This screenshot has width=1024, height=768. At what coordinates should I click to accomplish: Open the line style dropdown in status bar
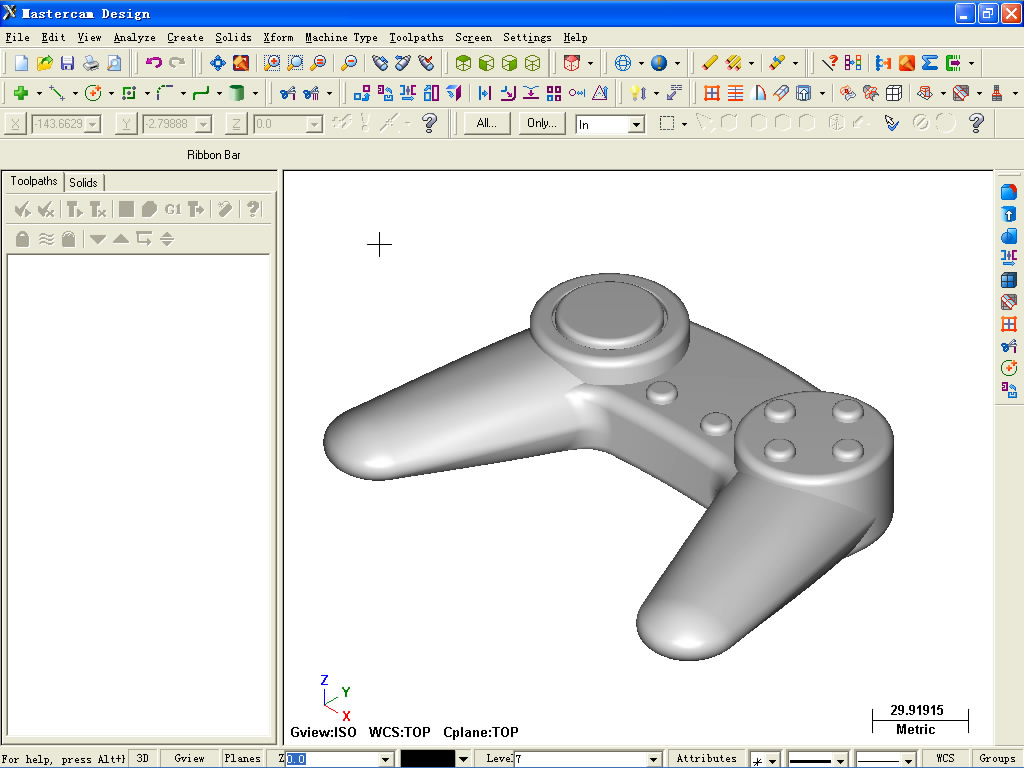click(840, 761)
